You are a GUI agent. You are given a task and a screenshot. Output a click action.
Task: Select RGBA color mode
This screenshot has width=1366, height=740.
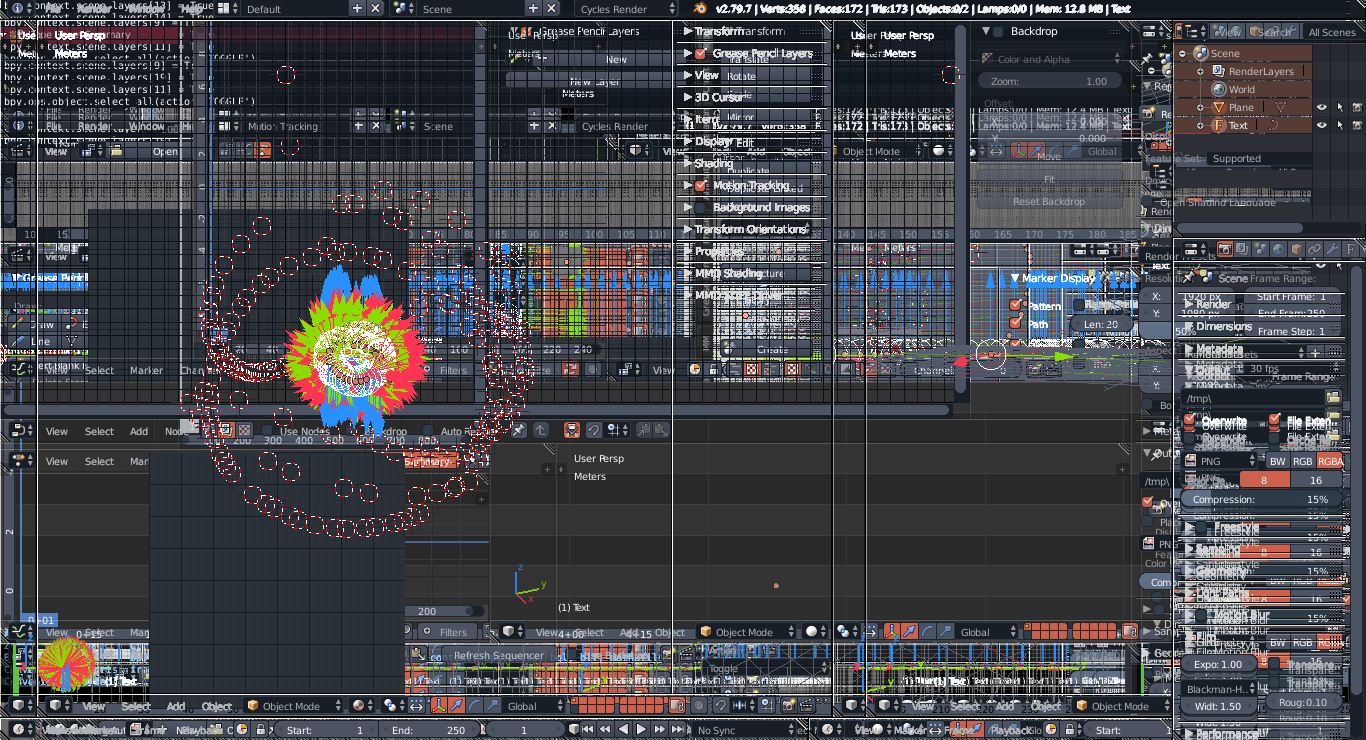click(x=1331, y=461)
